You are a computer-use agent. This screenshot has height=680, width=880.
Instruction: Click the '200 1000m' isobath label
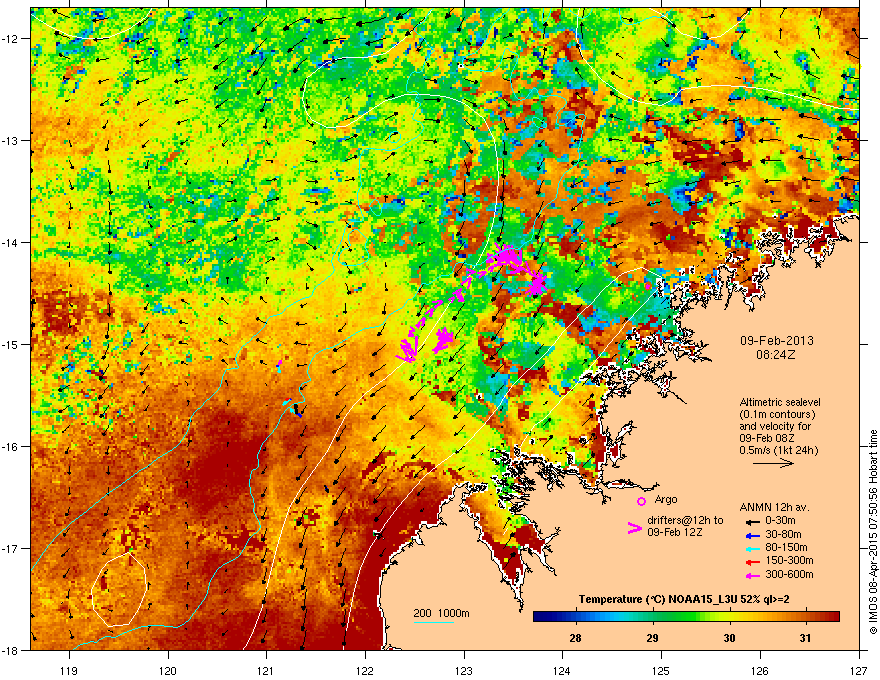[441, 613]
